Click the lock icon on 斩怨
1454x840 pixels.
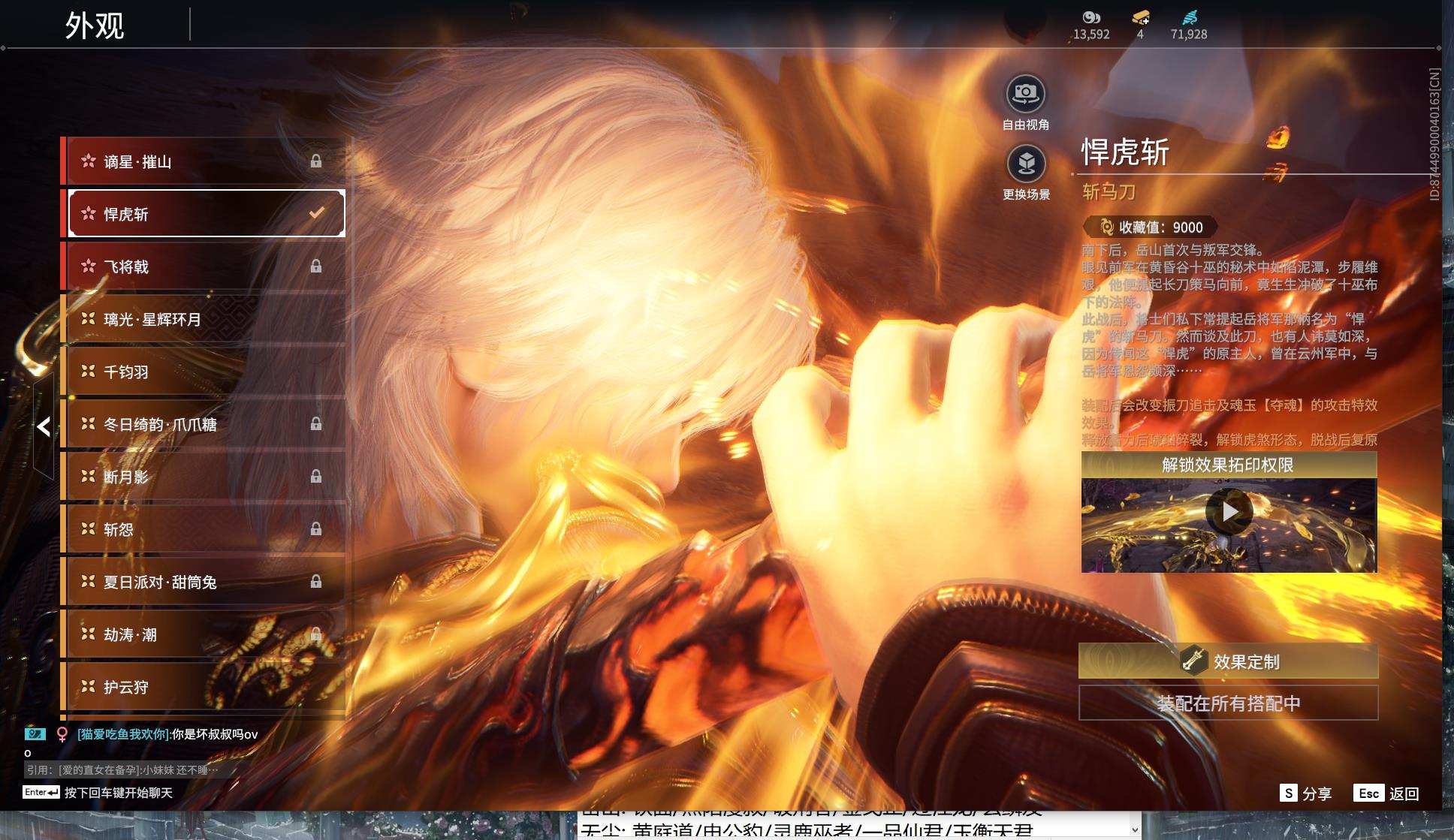pyautogui.click(x=316, y=529)
